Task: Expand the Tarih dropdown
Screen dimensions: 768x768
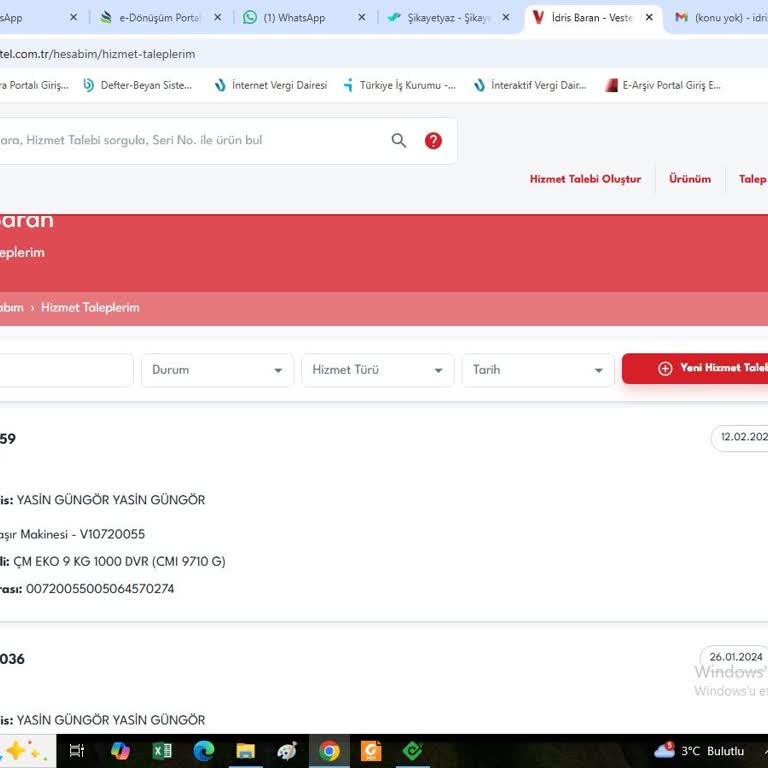Action: click(x=538, y=370)
